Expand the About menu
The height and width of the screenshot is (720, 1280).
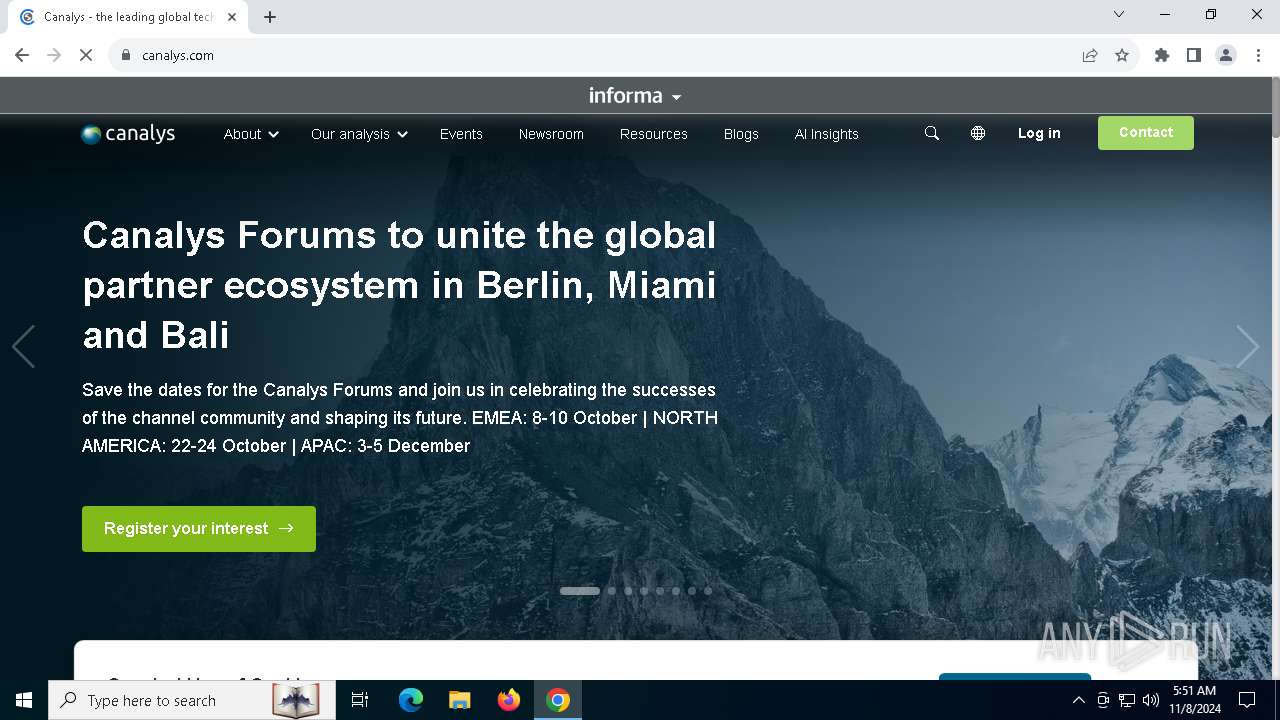pos(251,134)
